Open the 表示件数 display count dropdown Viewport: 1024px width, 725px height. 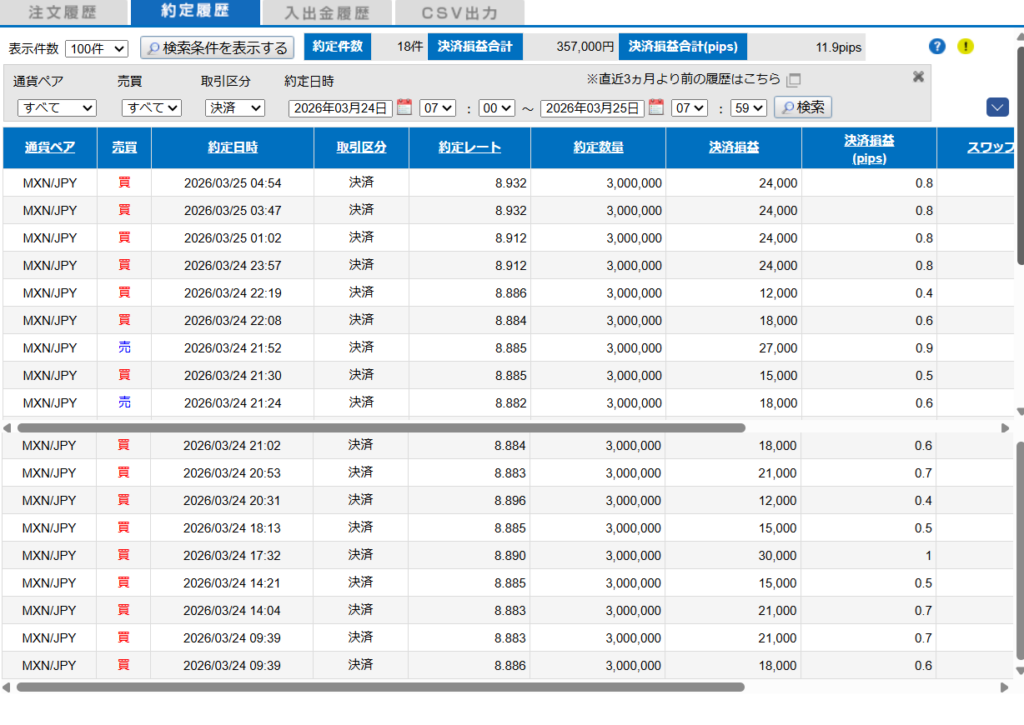point(97,48)
